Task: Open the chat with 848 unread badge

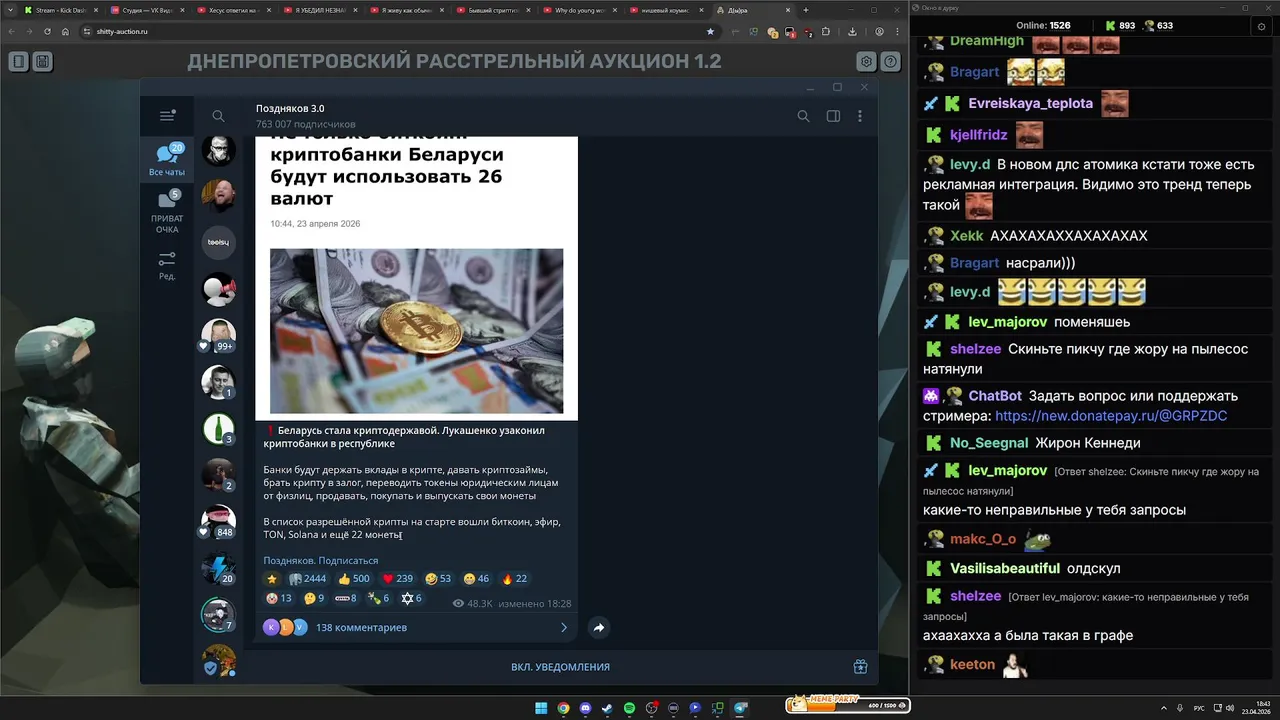Action: [x=218, y=522]
